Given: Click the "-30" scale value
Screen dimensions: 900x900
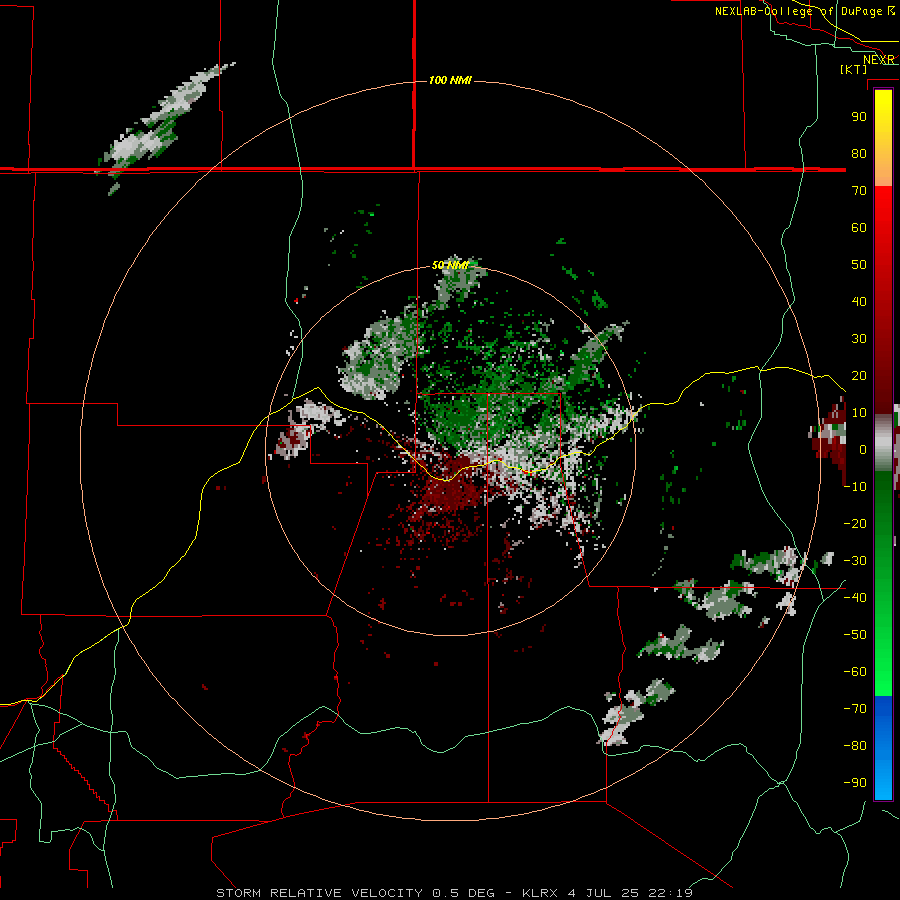Looking at the screenshot, I should (x=855, y=561).
